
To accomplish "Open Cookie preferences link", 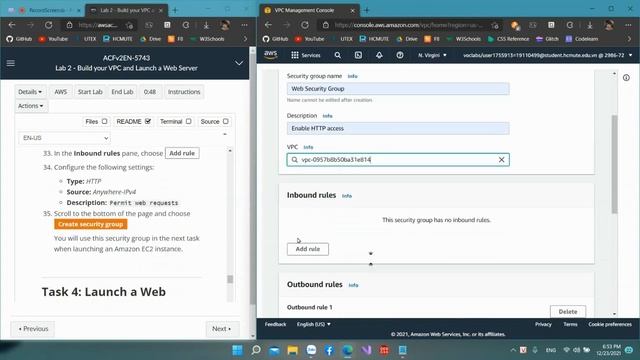I will click(x=610, y=324).
